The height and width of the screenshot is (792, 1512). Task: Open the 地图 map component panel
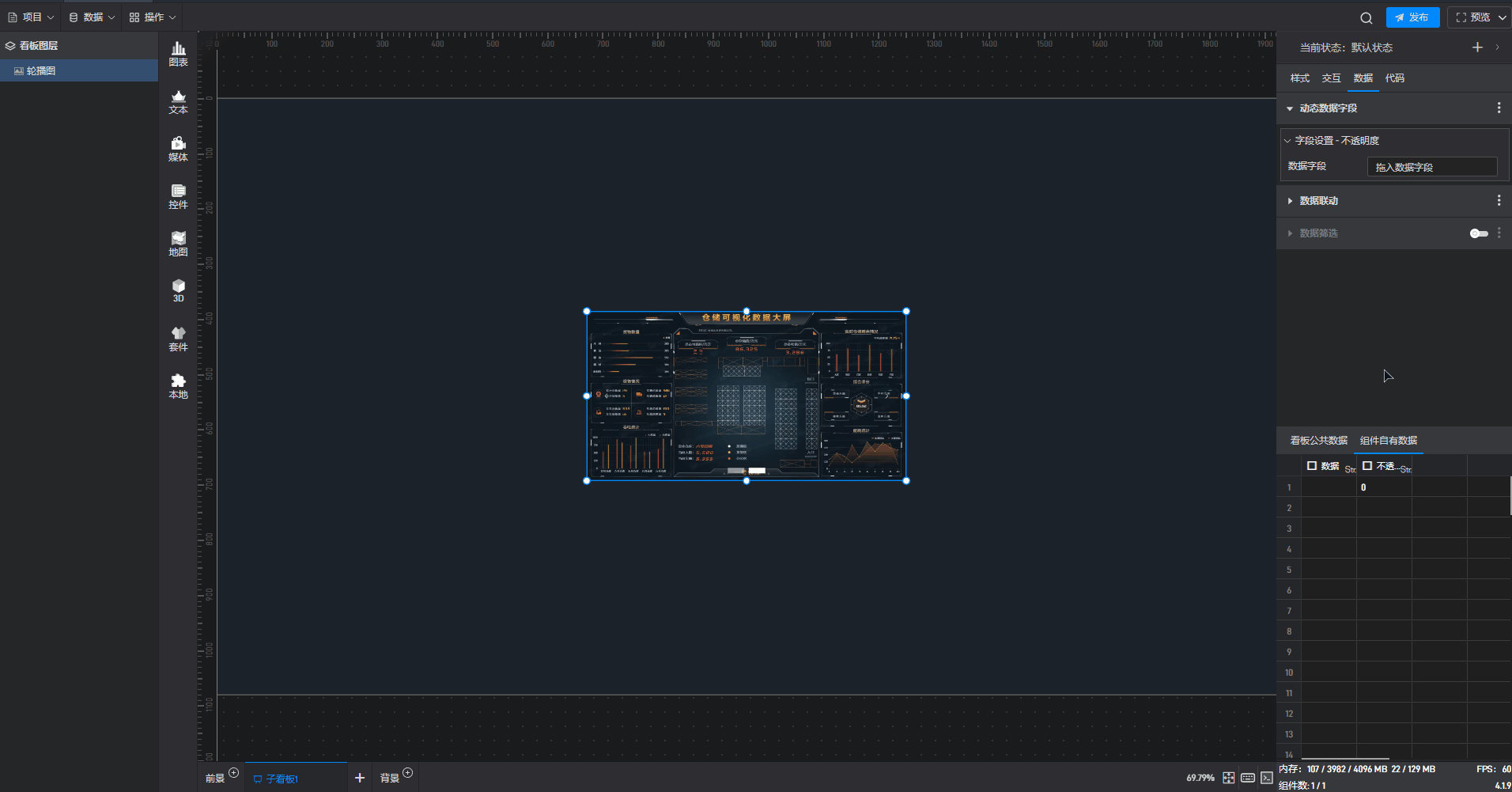click(178, 244)
